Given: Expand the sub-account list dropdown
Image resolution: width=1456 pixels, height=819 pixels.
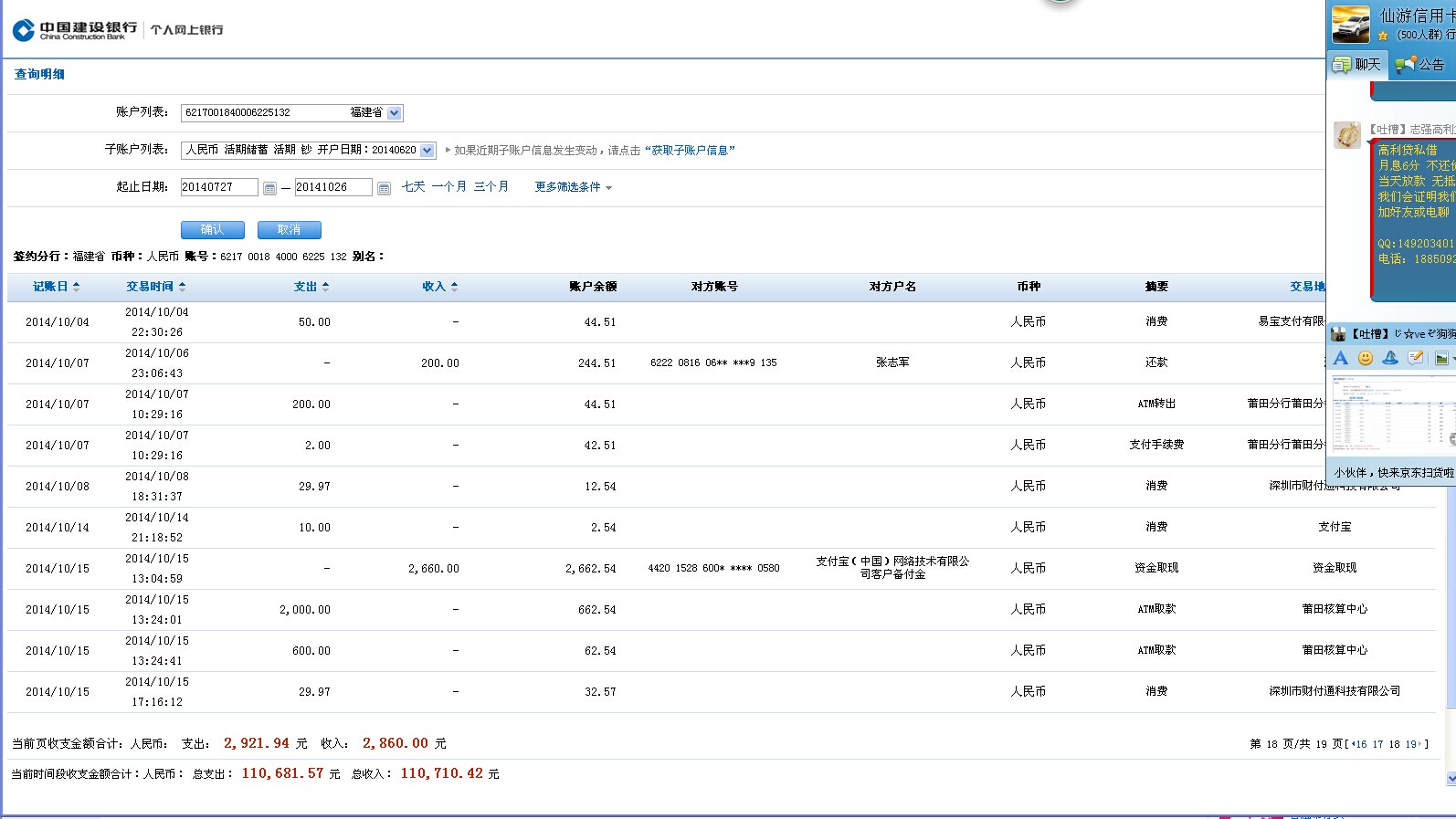Looking at the screenshot, I should tap(427, 150).
